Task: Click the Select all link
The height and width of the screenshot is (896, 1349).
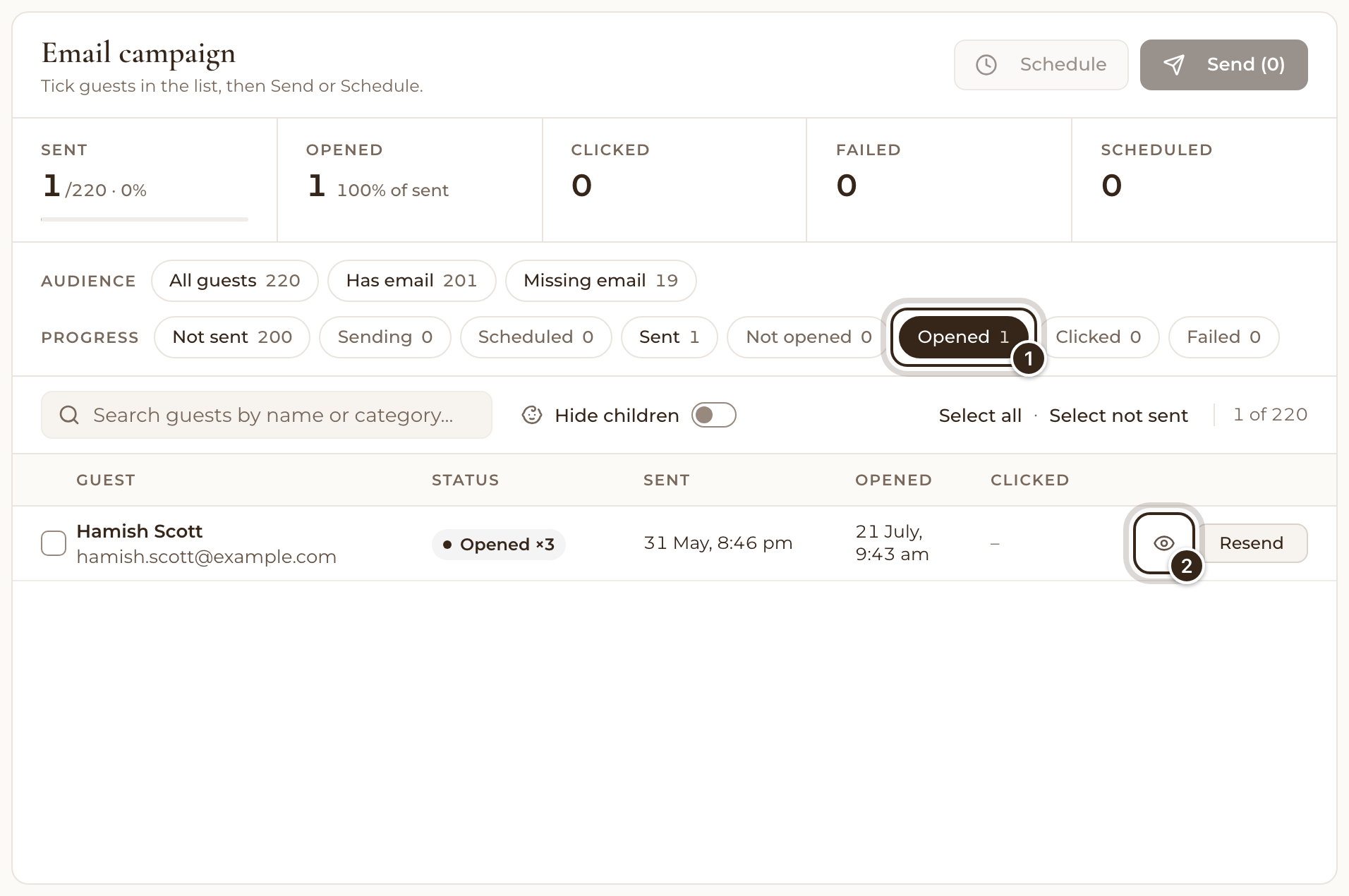Action: pyautogui.click(x=980, y=416)
